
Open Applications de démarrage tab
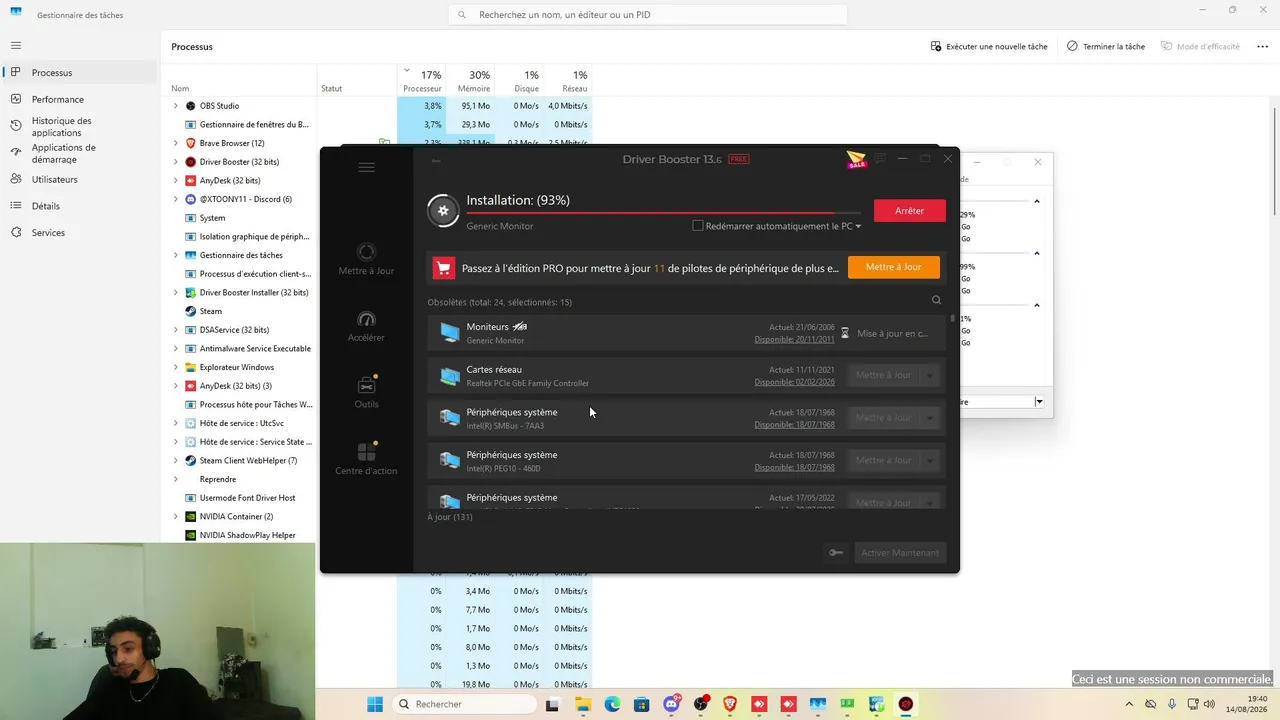(x=80, y=153)
